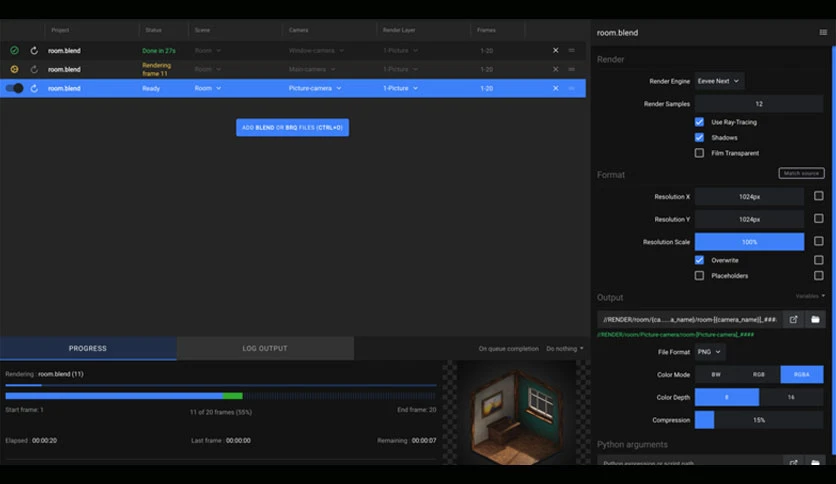Click the Match source button

point(801,173)
